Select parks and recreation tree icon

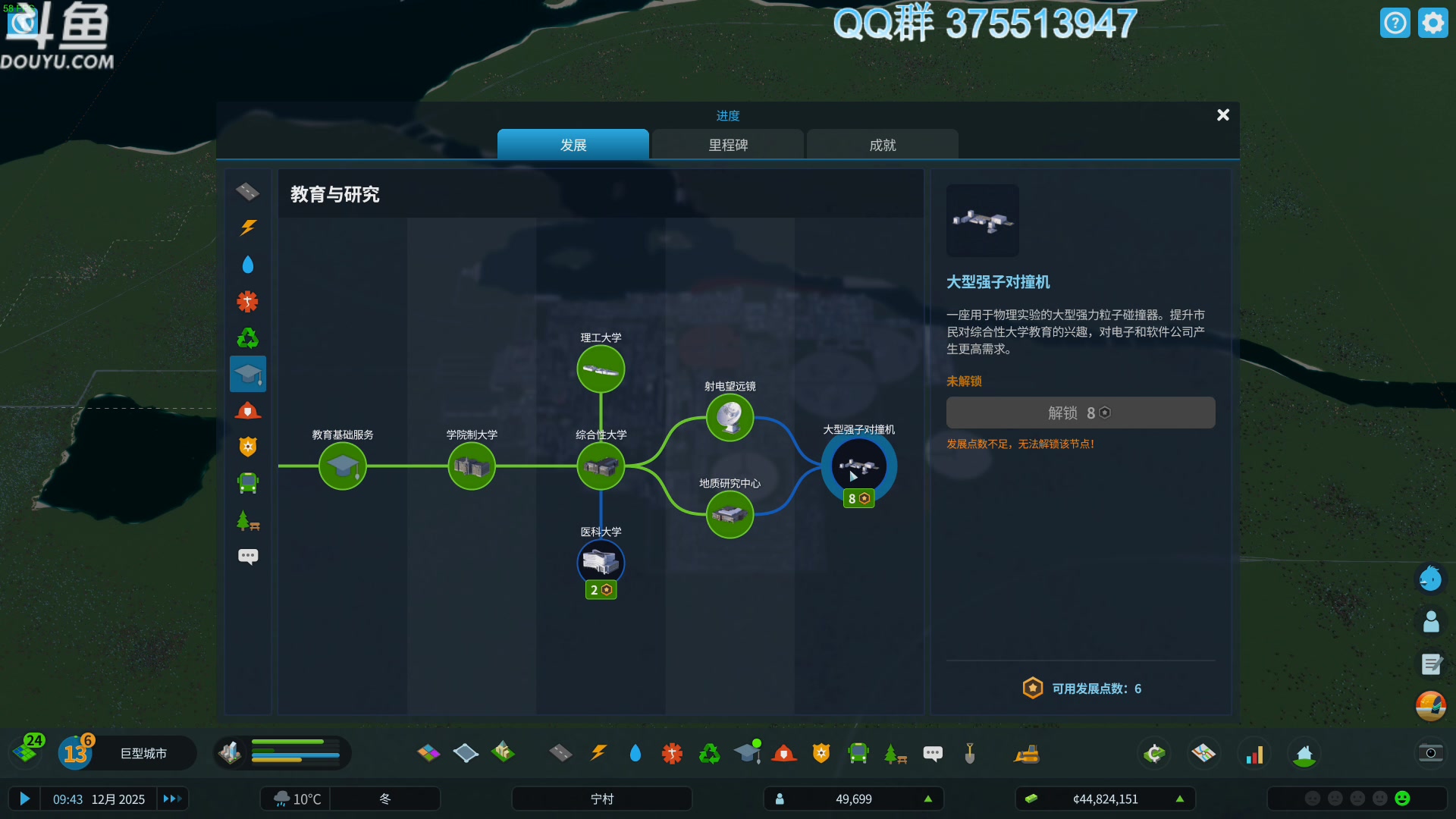pos(248,520)
